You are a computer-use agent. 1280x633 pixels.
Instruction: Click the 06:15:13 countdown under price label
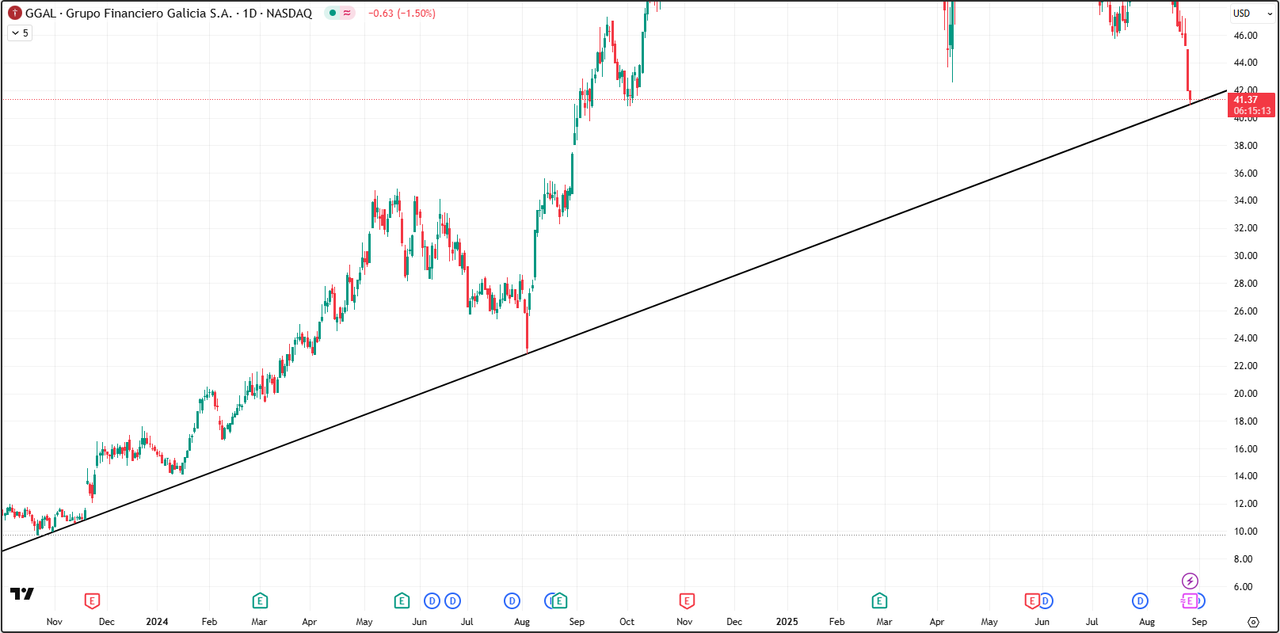tap(1252, 111)
